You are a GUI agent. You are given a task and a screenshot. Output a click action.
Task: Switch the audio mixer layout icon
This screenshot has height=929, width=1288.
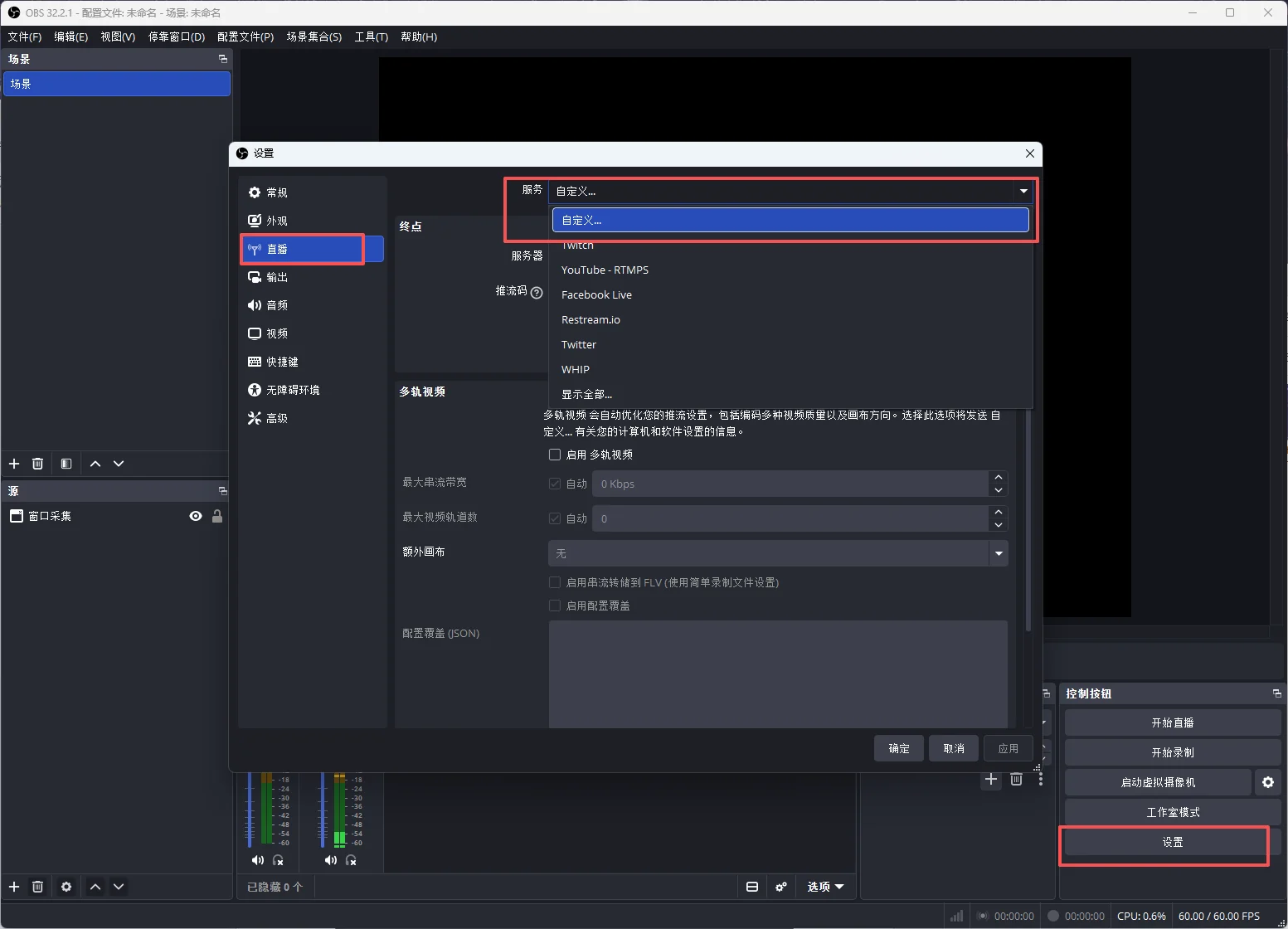pyautogui.click(x=752, y=887)
